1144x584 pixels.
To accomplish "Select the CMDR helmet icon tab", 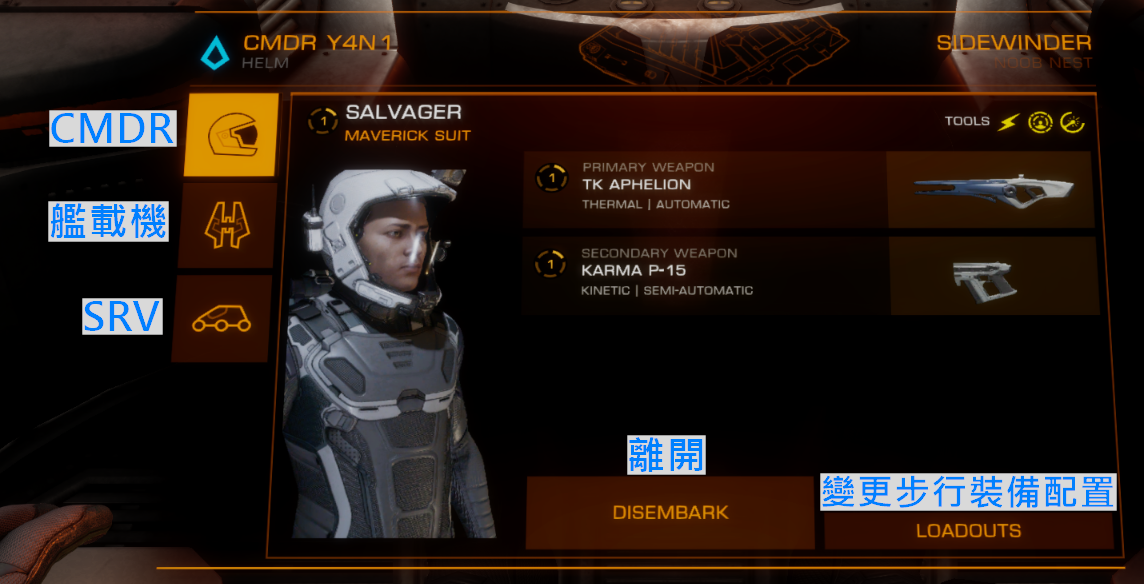I will pos(231,134).
